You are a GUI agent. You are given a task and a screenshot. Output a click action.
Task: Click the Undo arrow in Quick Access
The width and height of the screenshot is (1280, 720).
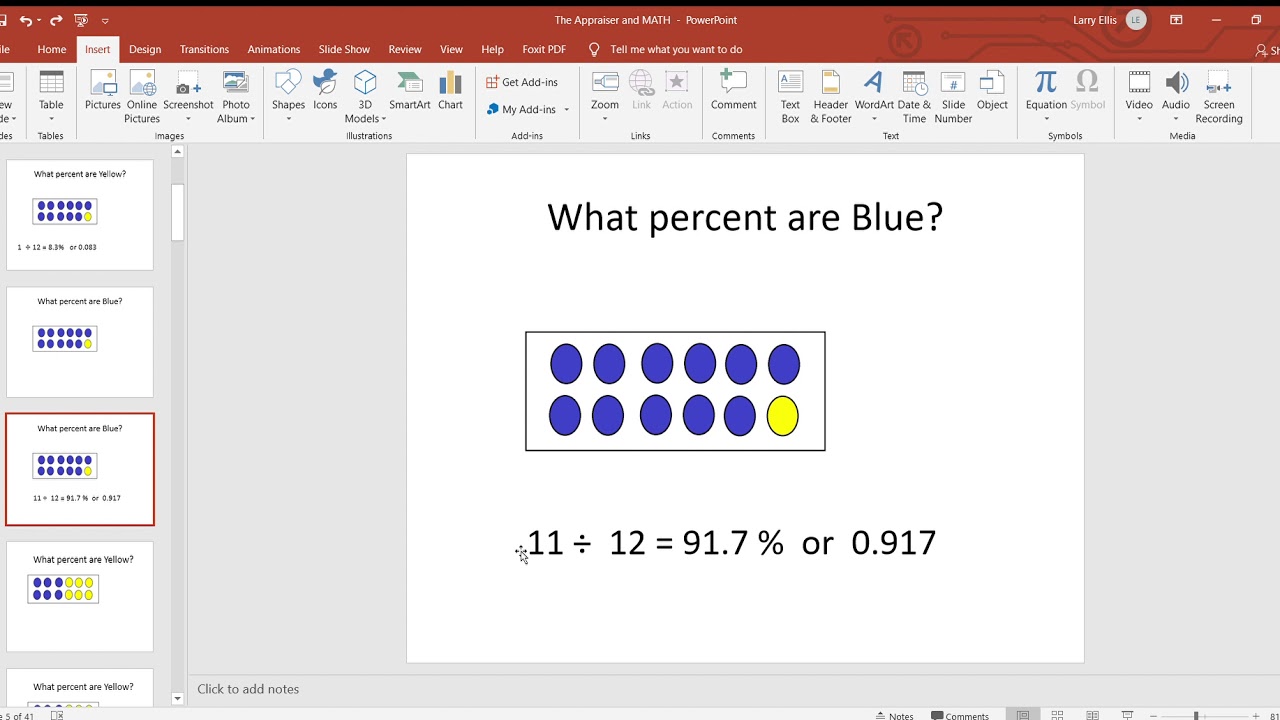tap(25, 20)
